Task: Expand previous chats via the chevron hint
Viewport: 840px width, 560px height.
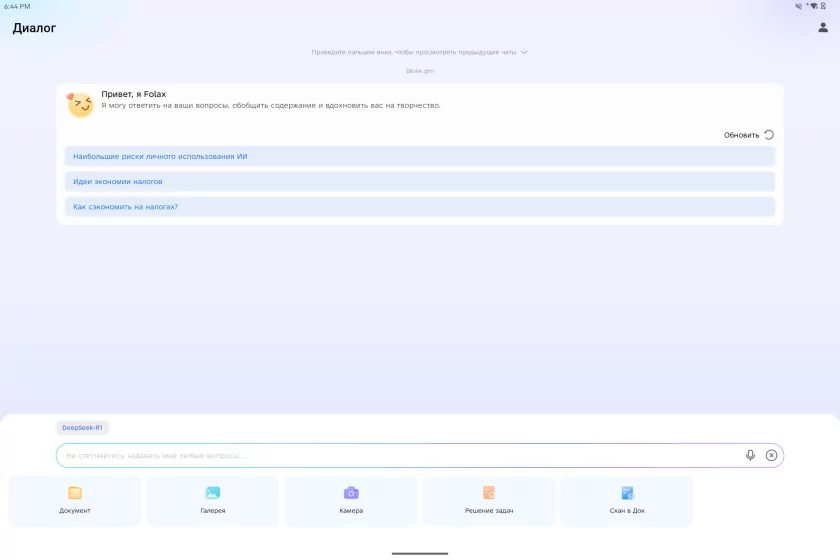Action: click(x=524, y=52)
